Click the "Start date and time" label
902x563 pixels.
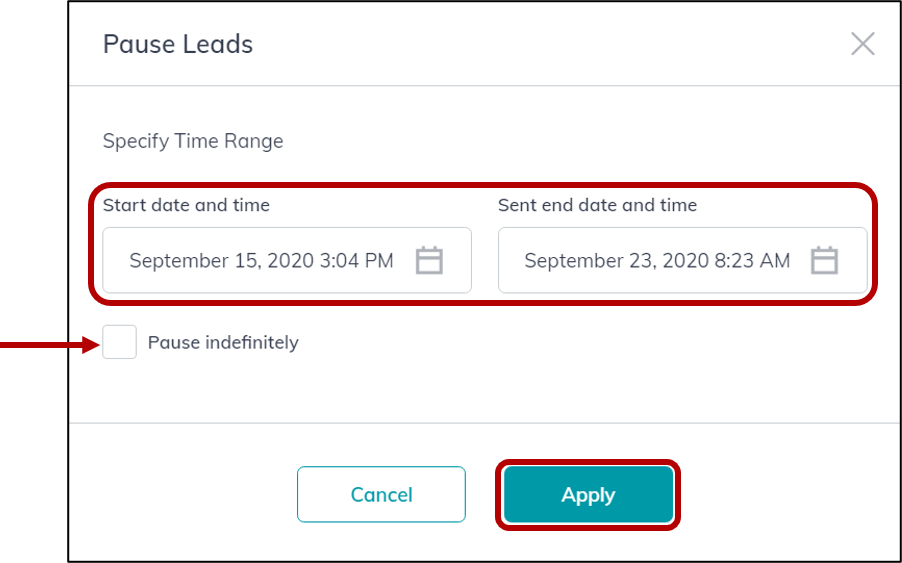[x=186, y=205]
